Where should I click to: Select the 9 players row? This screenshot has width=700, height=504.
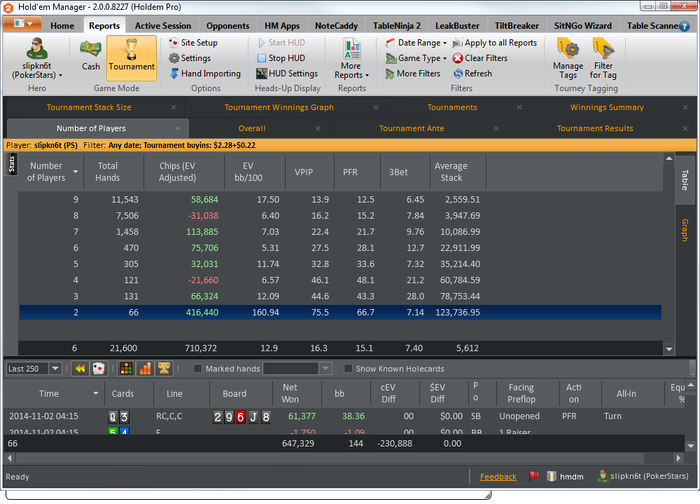(340, 200)
